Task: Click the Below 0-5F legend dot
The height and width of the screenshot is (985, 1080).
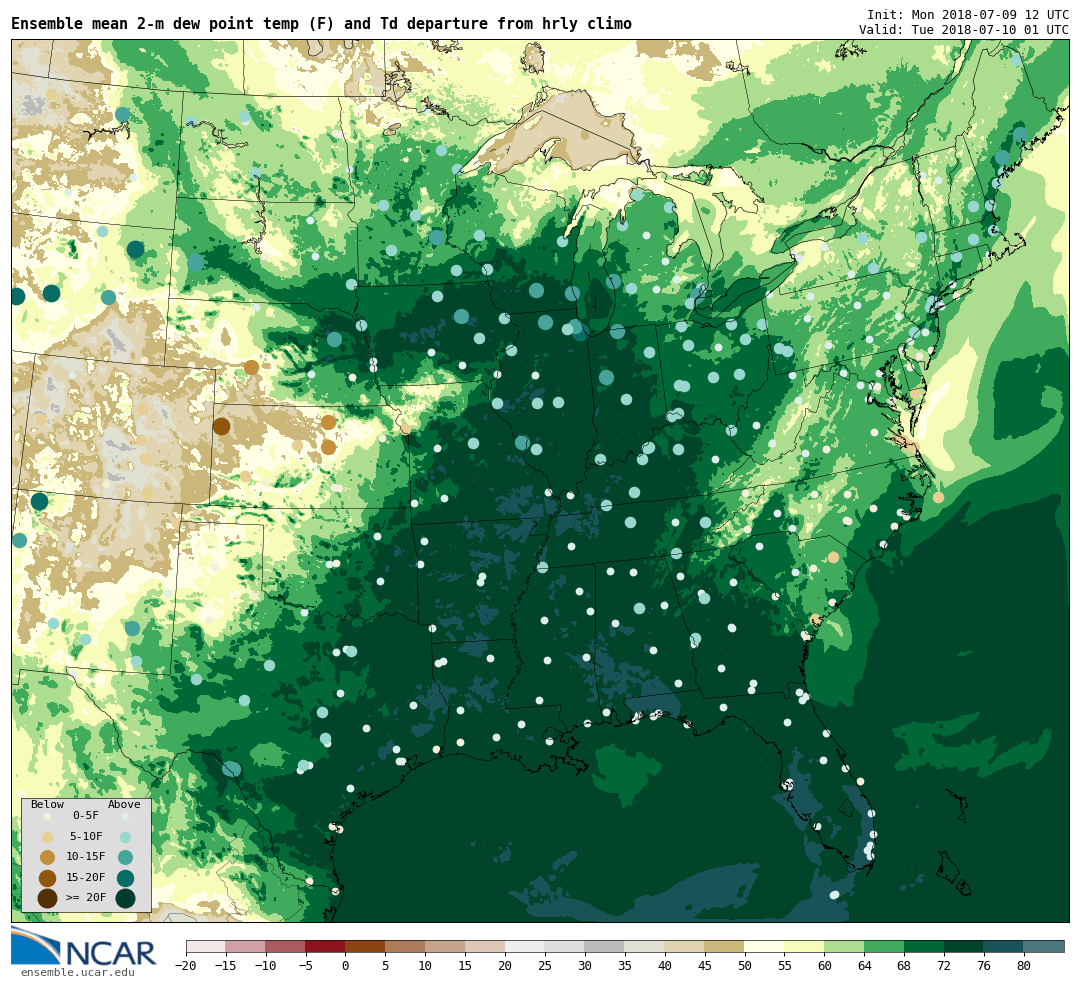Action: click(48, 816)
